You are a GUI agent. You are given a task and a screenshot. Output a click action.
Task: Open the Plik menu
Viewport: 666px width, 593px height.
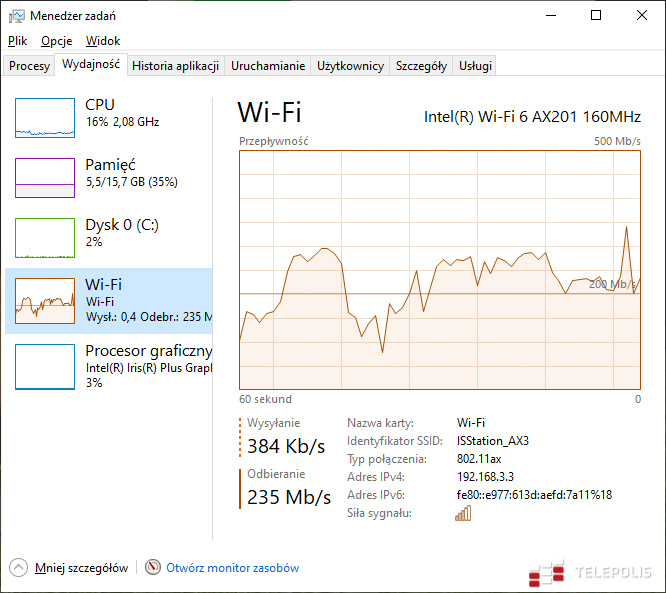18,41
